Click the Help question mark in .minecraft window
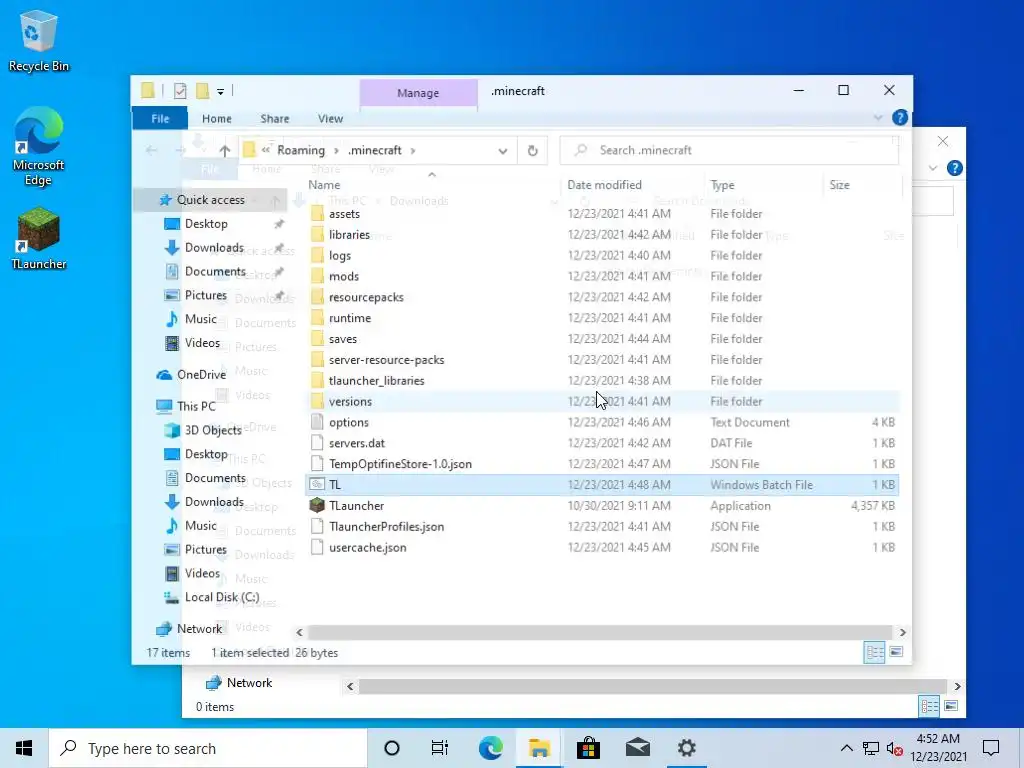 pyautogui.click(x=899, y=118)
